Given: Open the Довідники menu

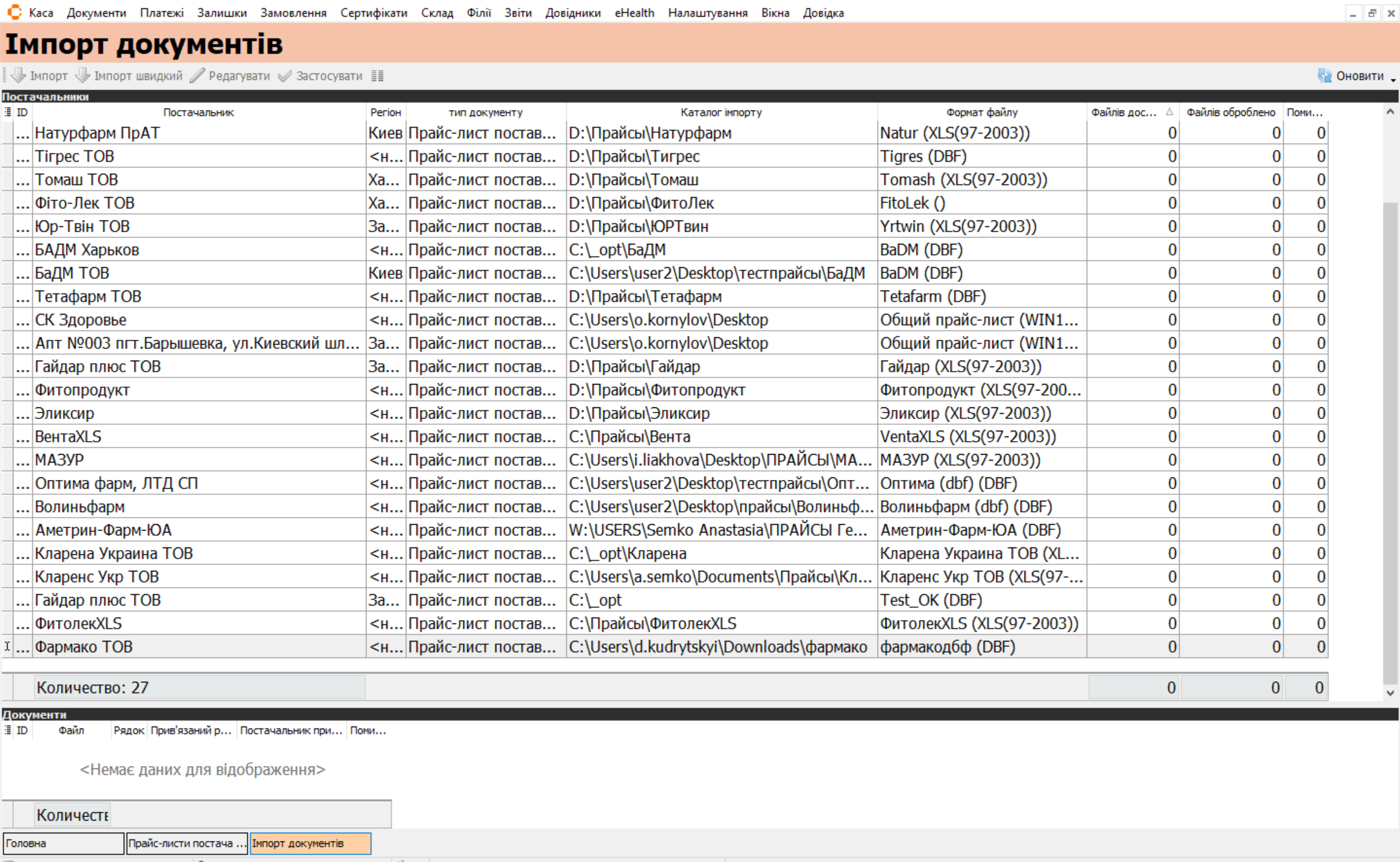Looking at the screenshot, I should coord(573,13).
